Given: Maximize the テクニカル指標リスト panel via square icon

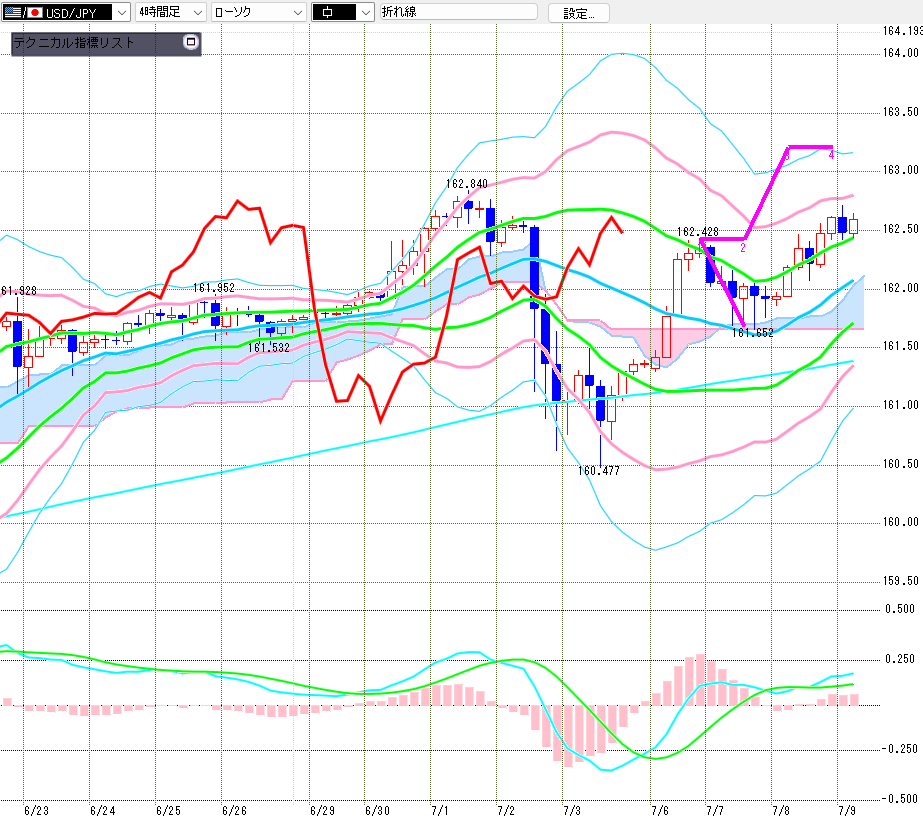Looking at the screenshot, I should point(191,42).
